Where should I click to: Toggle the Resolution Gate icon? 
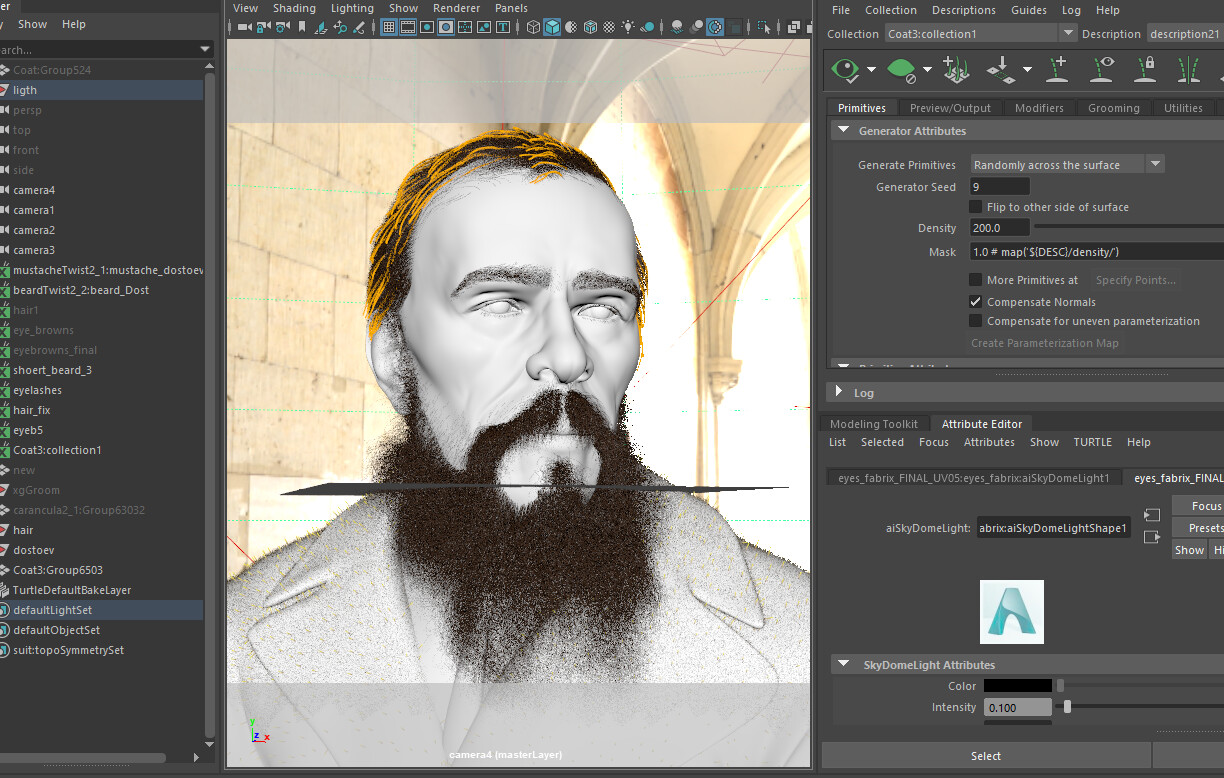427,27
